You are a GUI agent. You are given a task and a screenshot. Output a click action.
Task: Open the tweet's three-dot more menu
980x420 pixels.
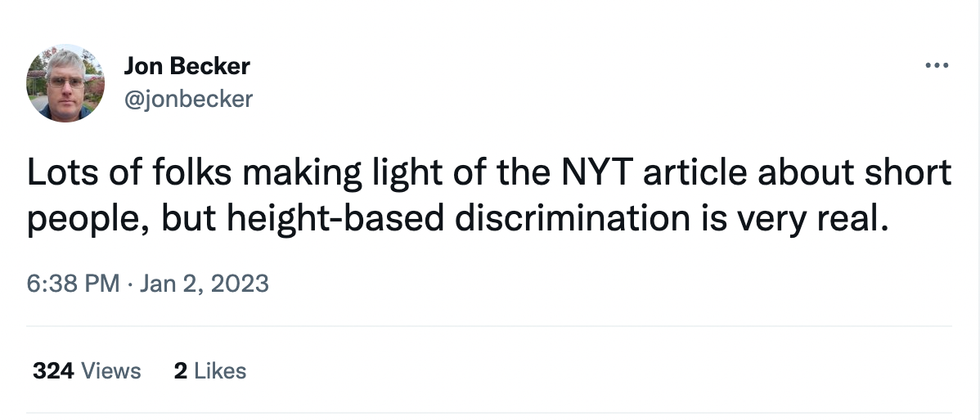click(936, 67)
